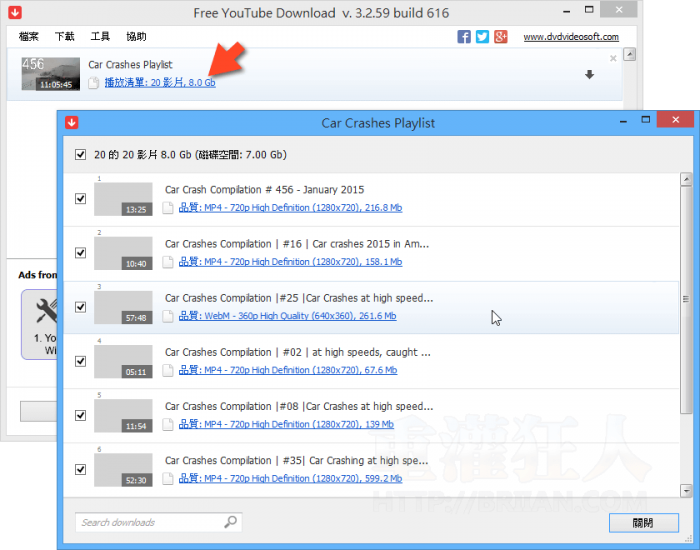The image size is (700, 550).
Task: Change quality link showing 158.1 Mb
Action: 290,262
